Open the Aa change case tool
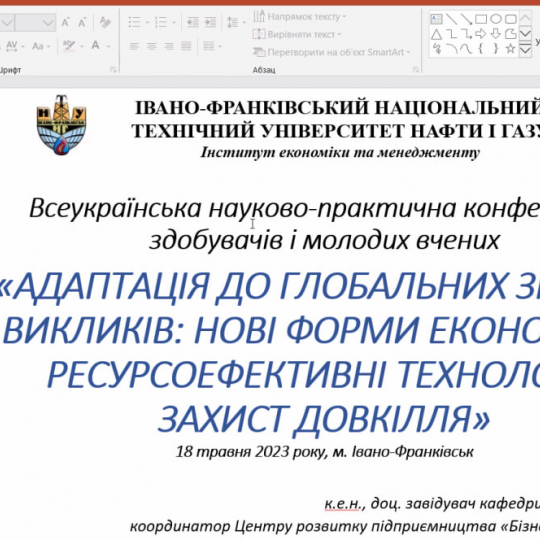540x540 pixels. (x=37, y=46)
